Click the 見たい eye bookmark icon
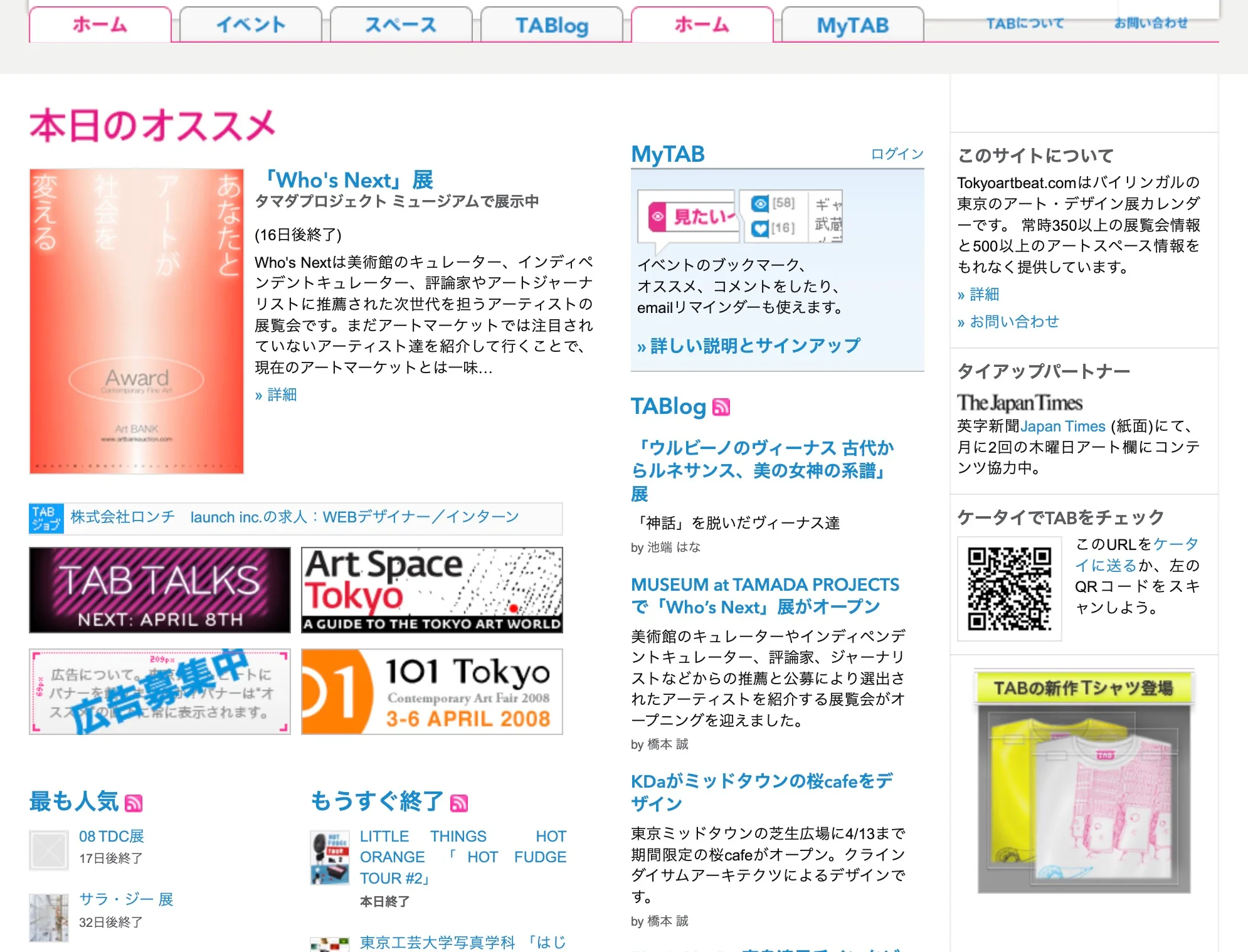This screenshot has height=952, width=1248. coord(658,217)
